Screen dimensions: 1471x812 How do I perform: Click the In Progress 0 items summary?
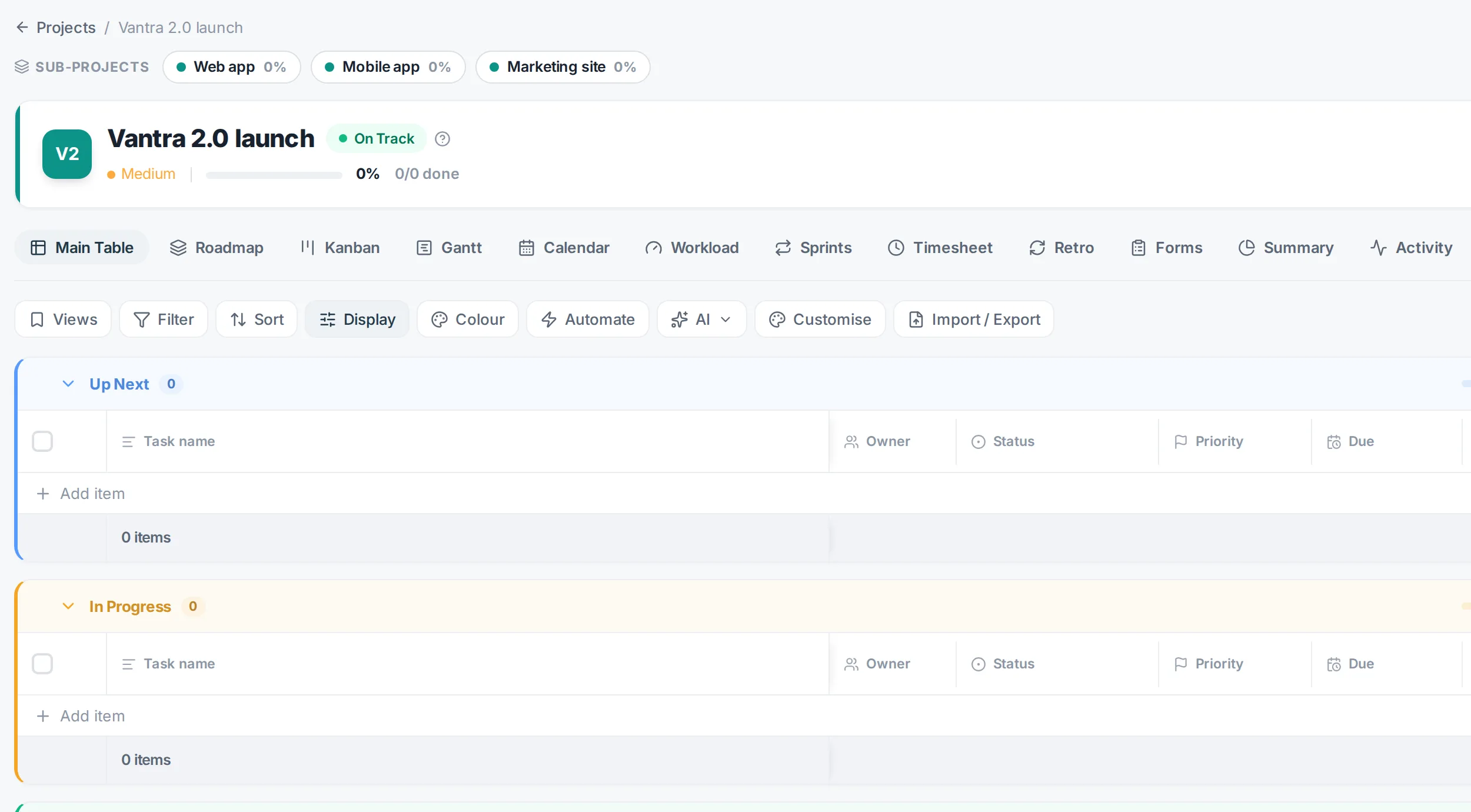pos(146,760)
